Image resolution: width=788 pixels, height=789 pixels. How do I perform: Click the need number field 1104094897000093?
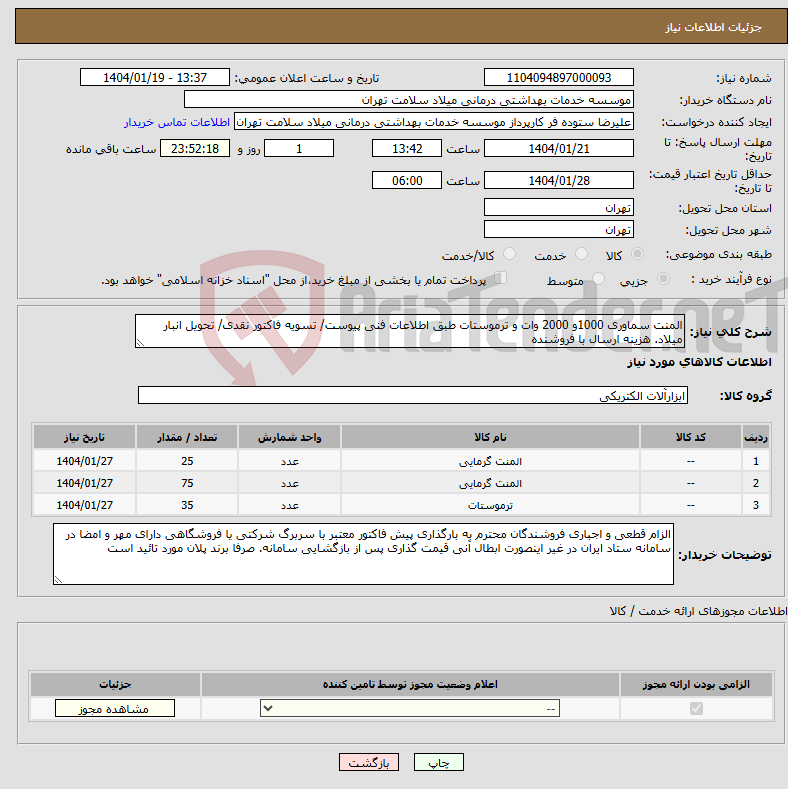click(x=559, y=77)
